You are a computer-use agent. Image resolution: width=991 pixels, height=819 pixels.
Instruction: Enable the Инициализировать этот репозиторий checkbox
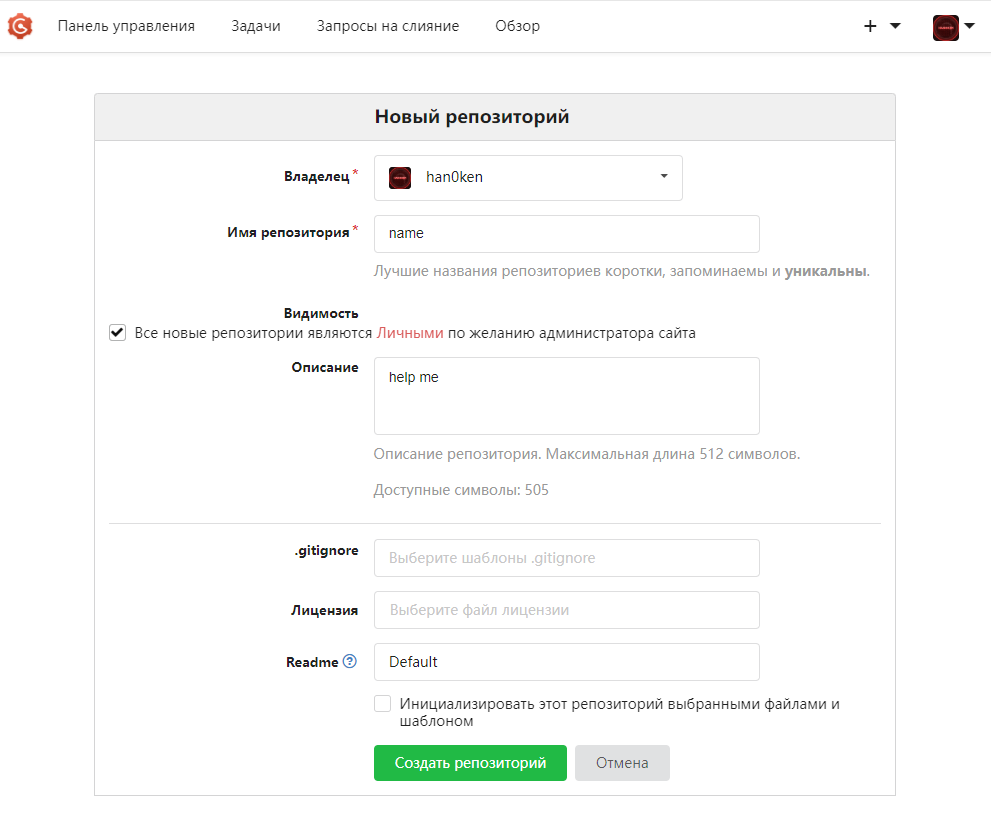coord(382,704)
